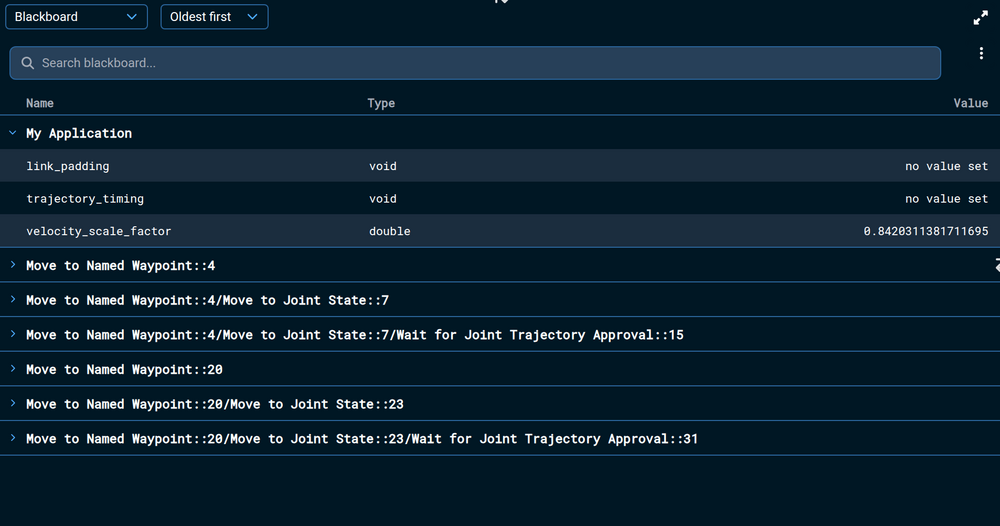This screenshot has width=1000, height=526.
Task: Click the 0.8420311381711695 value
Action: click(x=926, y=231)
